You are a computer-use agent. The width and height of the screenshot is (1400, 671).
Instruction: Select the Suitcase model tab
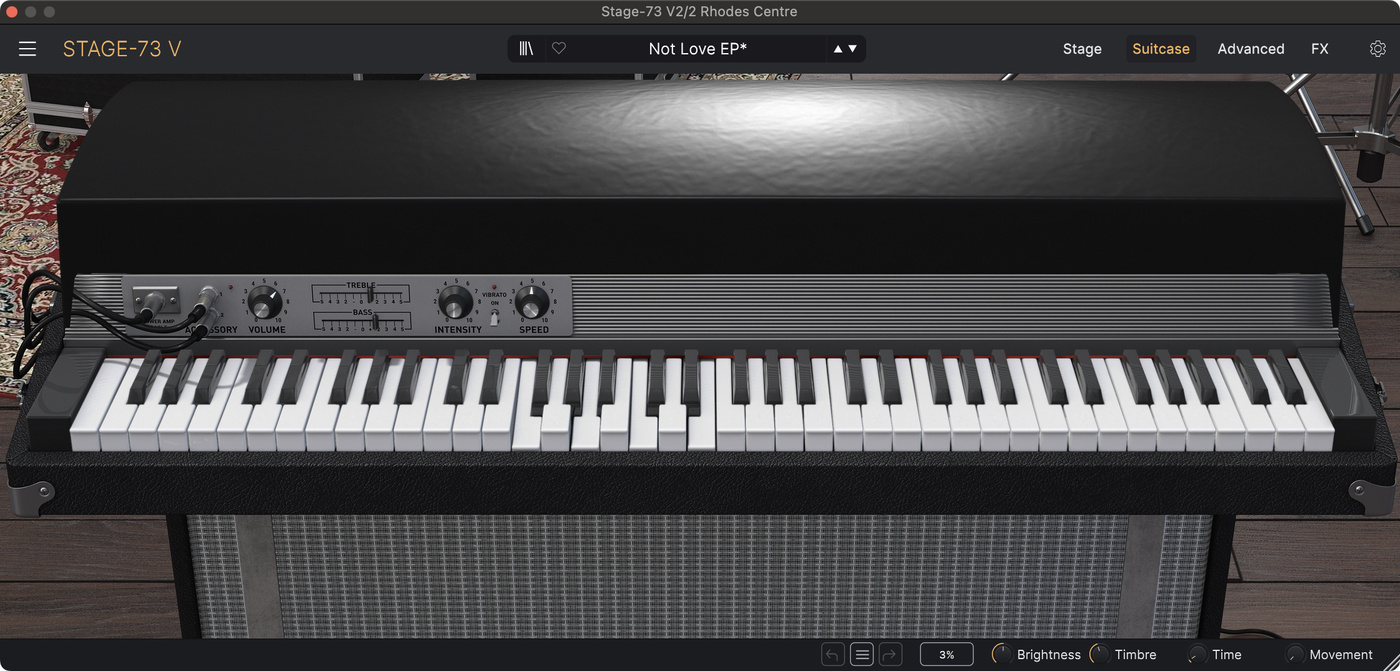(x=1161, y=49)
